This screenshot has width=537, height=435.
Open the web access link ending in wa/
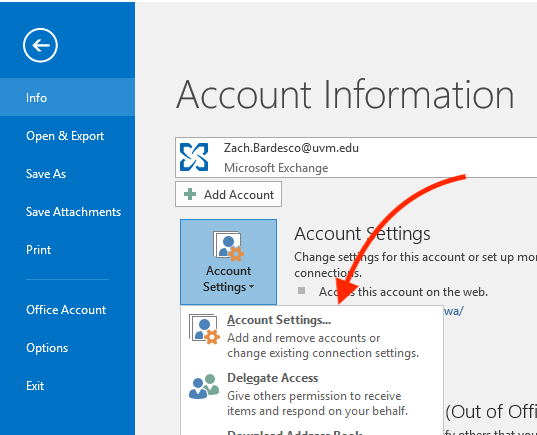(x=453, y=311)
